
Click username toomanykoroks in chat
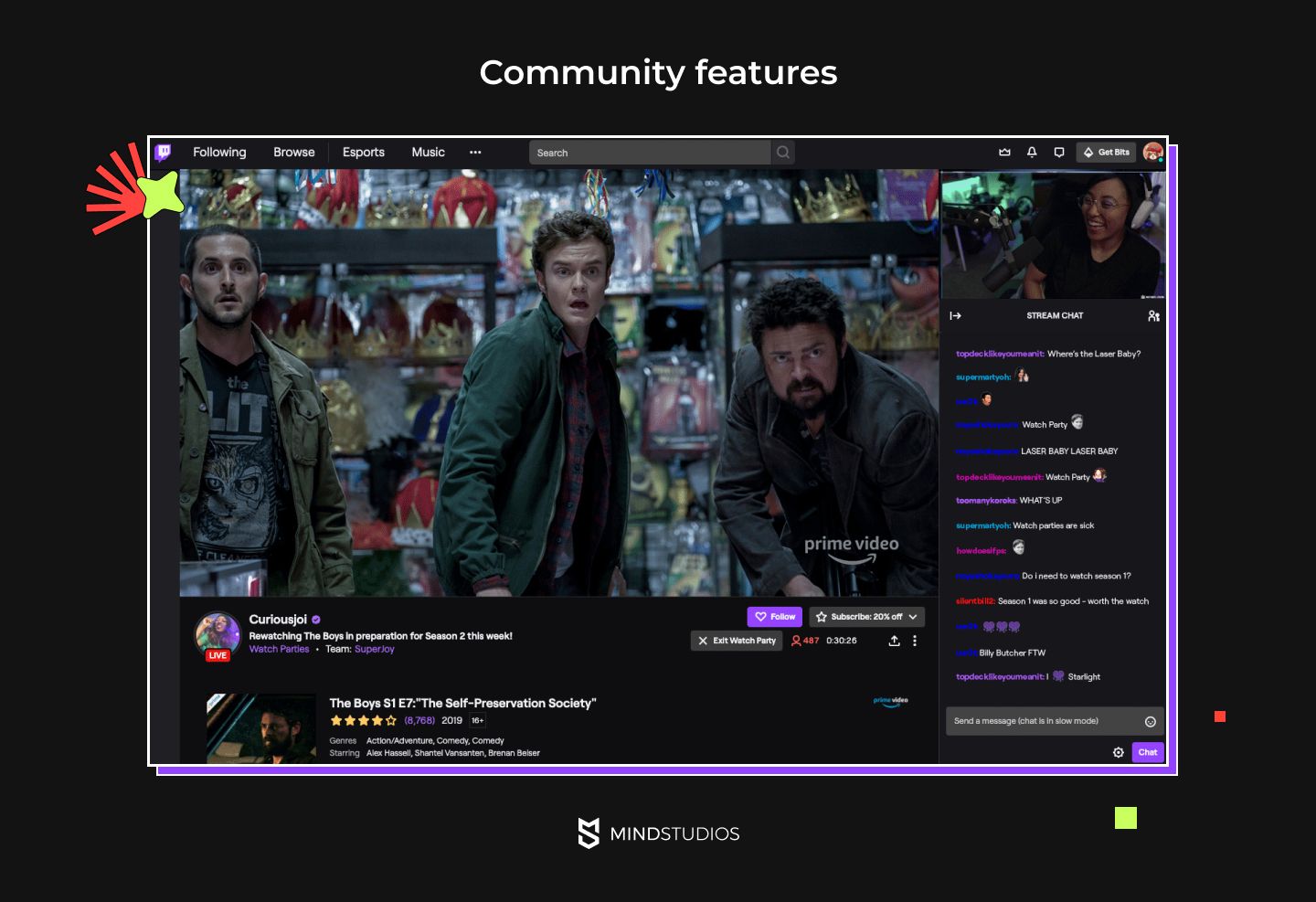tap(986, 501)
